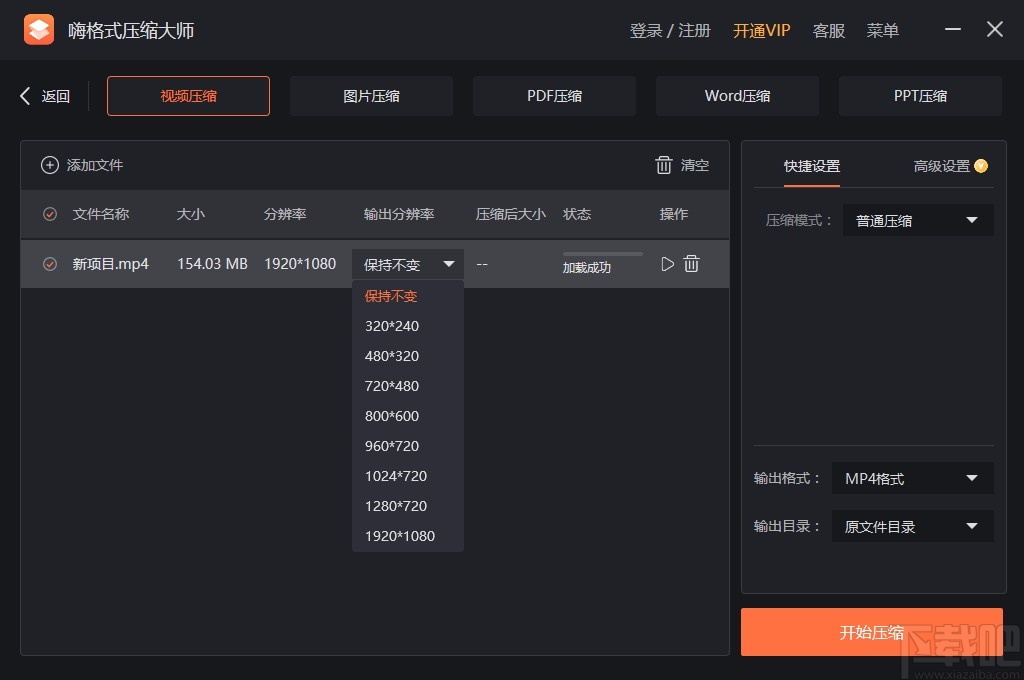Click the 清空 trash icon to clear list
1024x680 pixels.
[664, 165]
